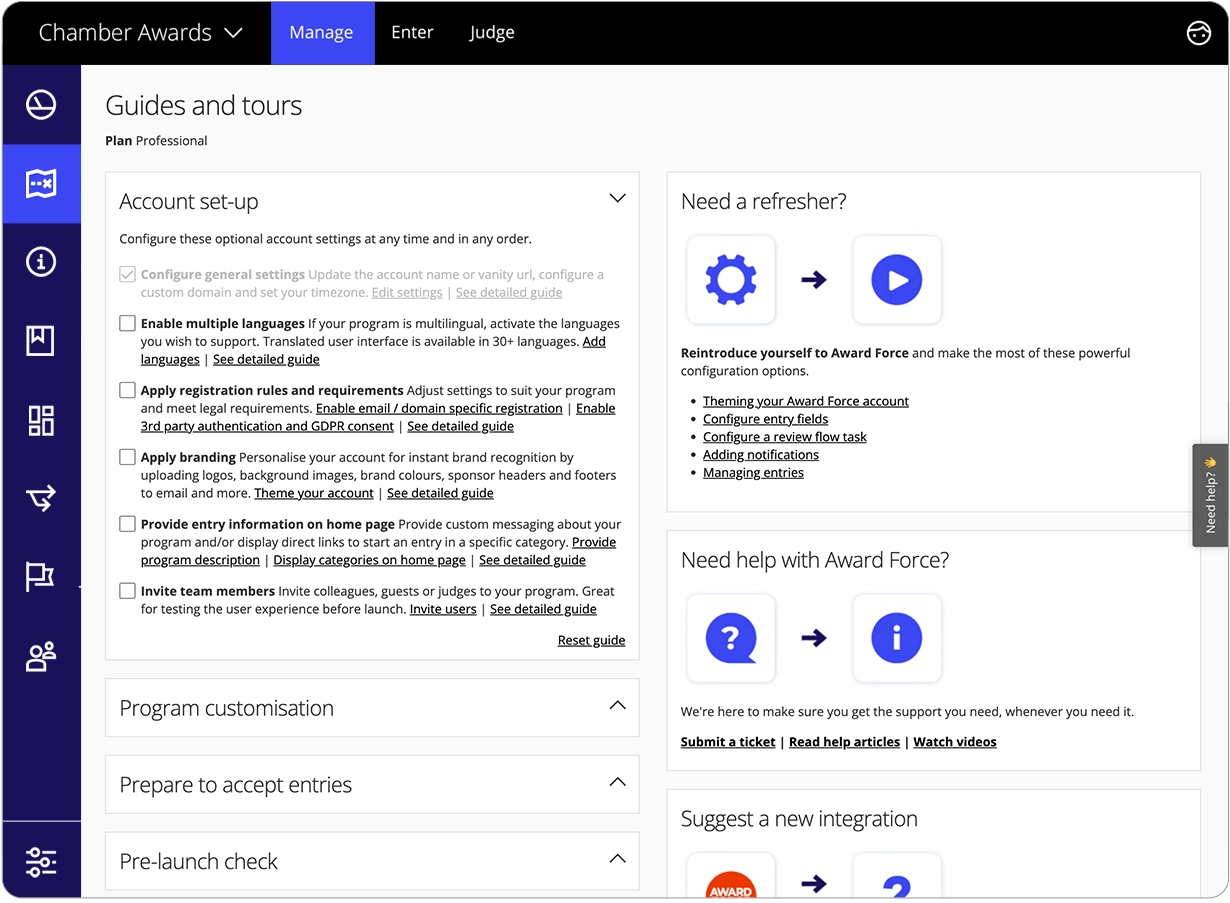The image size is (1230, 903).
Task: Open the Need help side panel
Action: point(1210,495)
